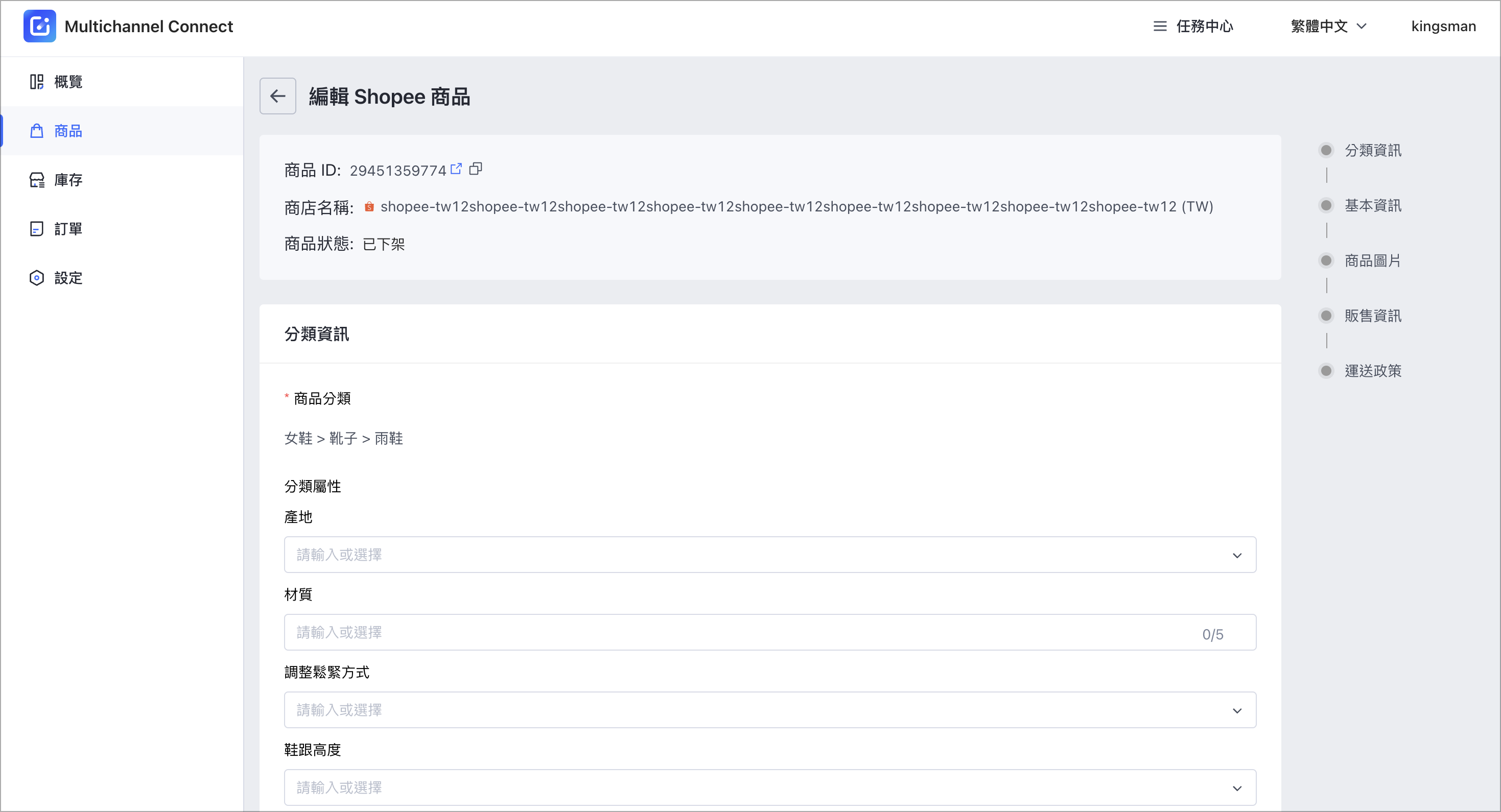Jump to 運送政策 anchor step
Screen dimensions: 1501x812
click(1360, 370)
